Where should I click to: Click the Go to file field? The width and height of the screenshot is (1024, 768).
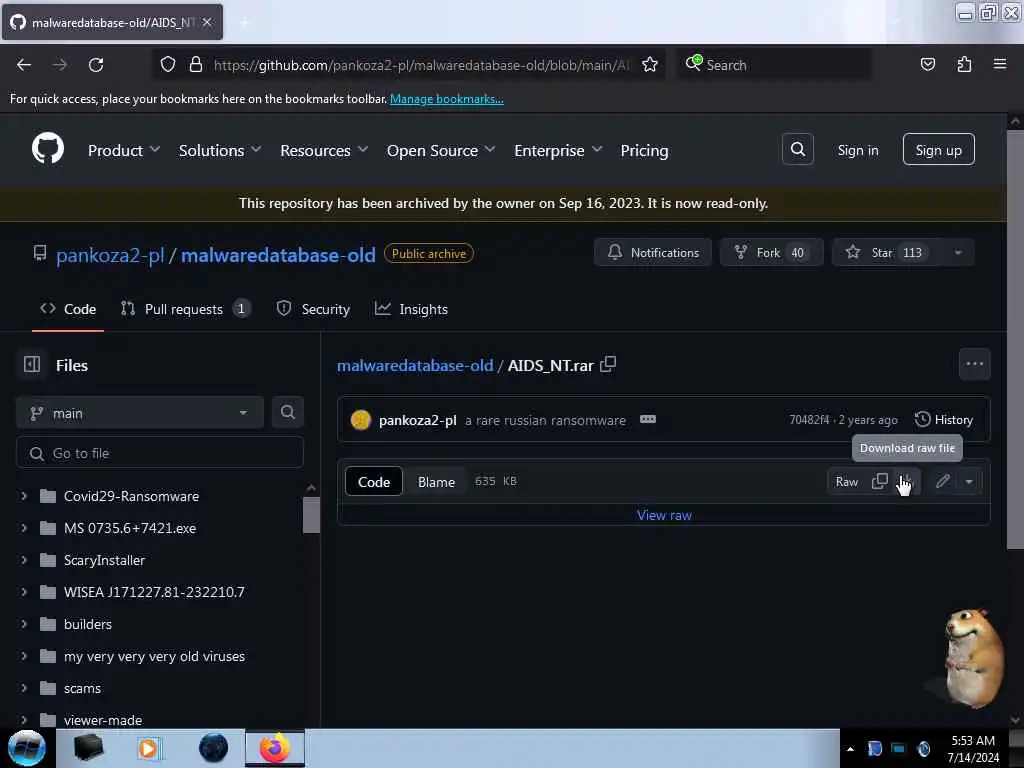(x=160, y=453)
